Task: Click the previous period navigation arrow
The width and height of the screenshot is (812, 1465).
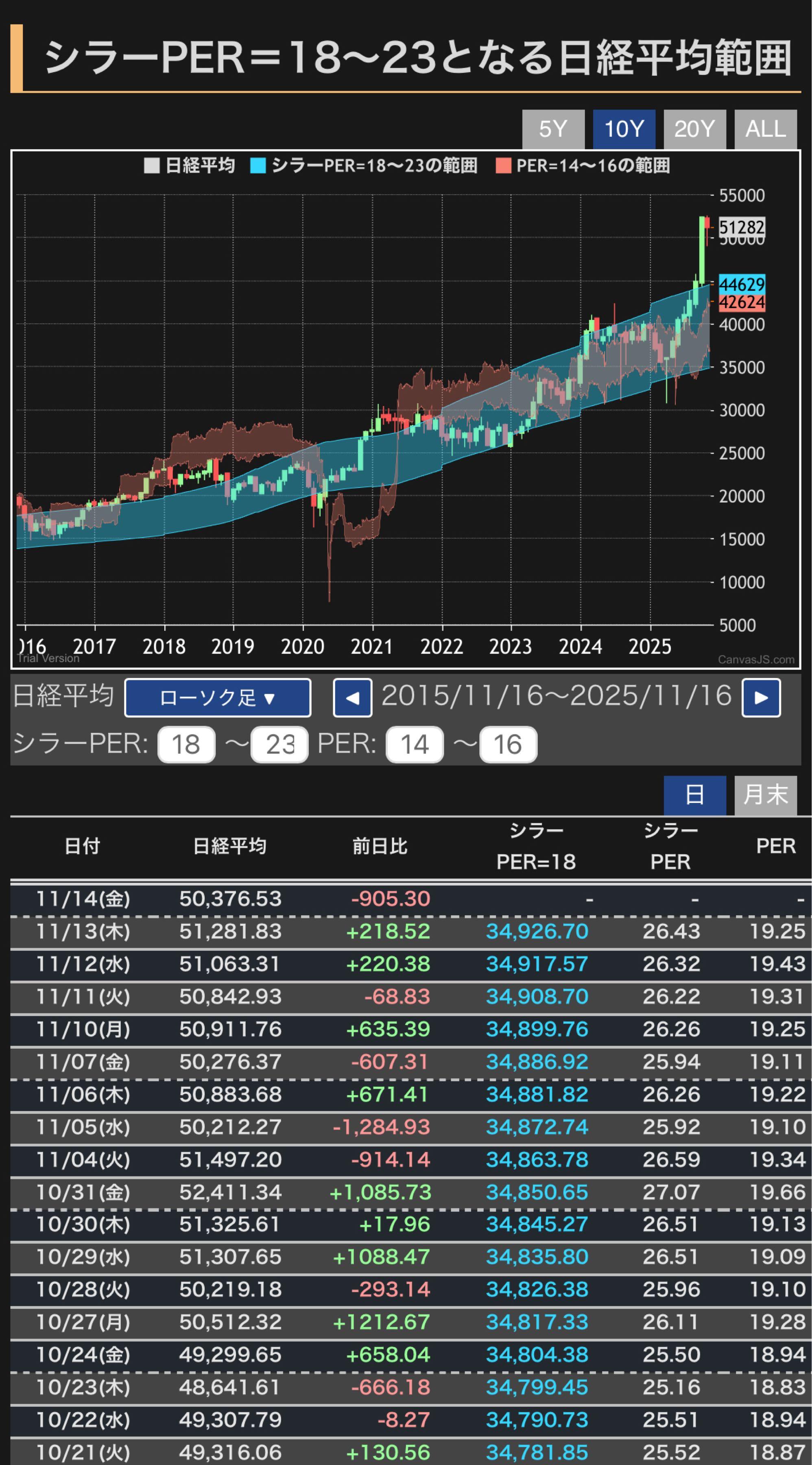Action: pyautogui.click(x=353, y=698)
